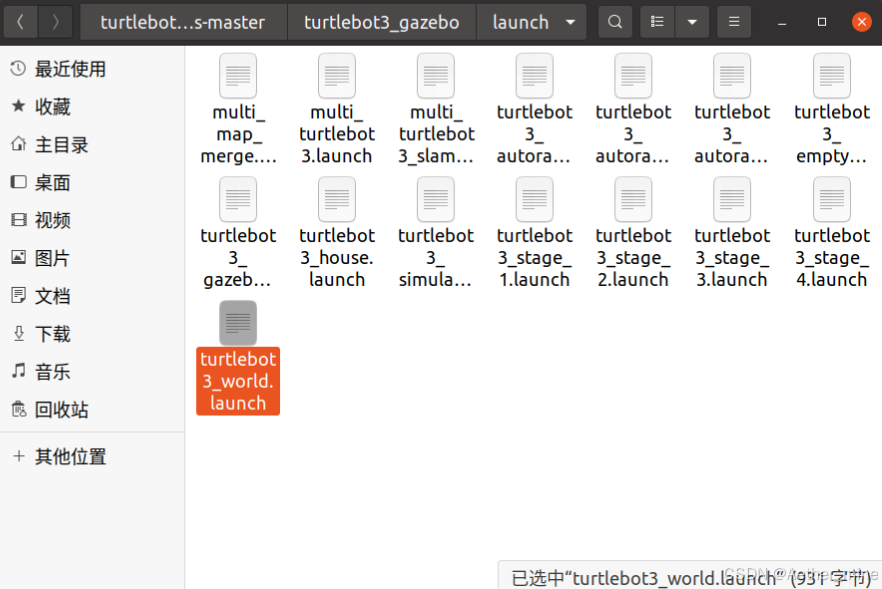882x589 pixels.
Task: Switch to list view
Action: click(657, 21)
